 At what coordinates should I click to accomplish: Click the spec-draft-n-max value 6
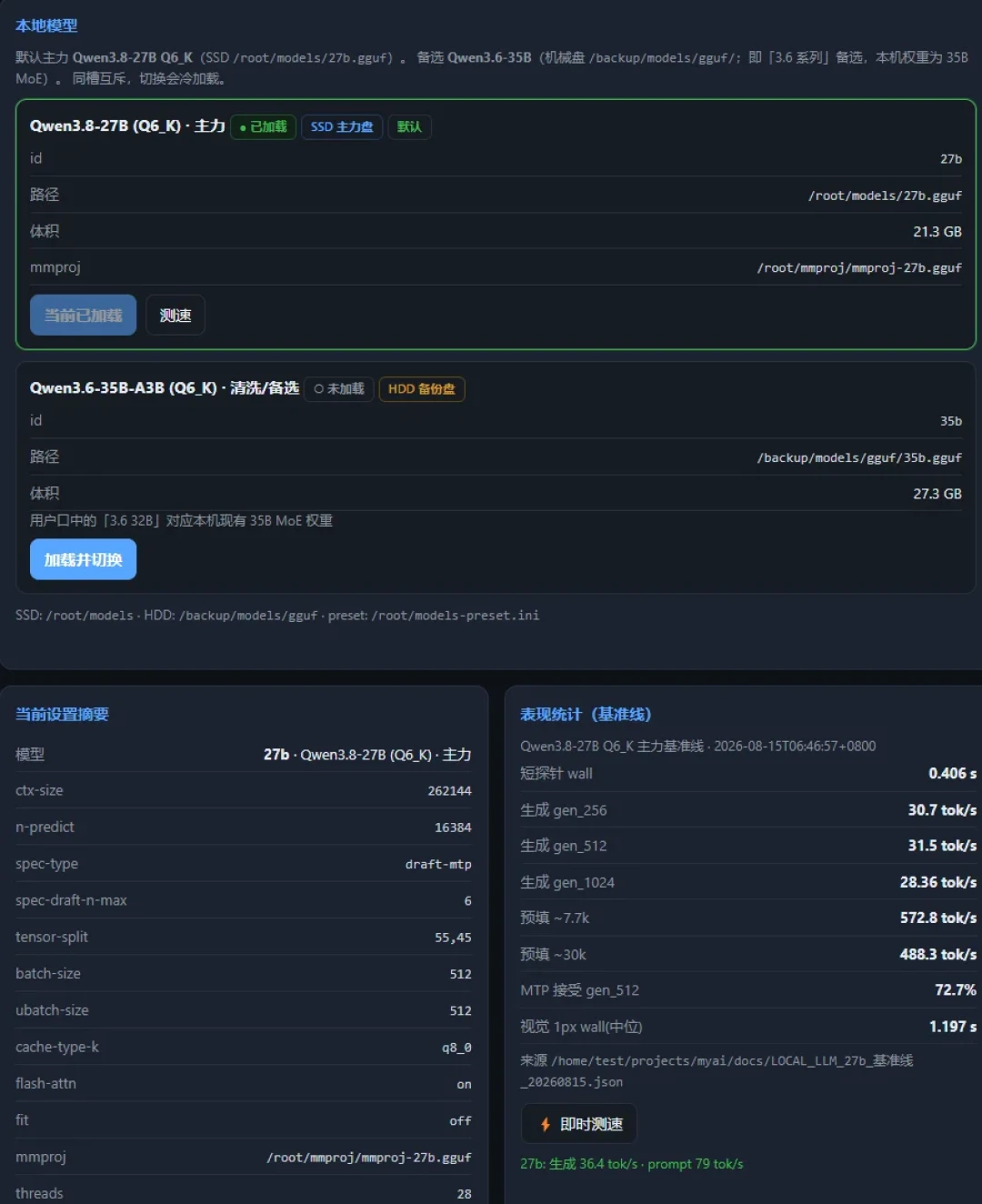click(x=467, y=900)
